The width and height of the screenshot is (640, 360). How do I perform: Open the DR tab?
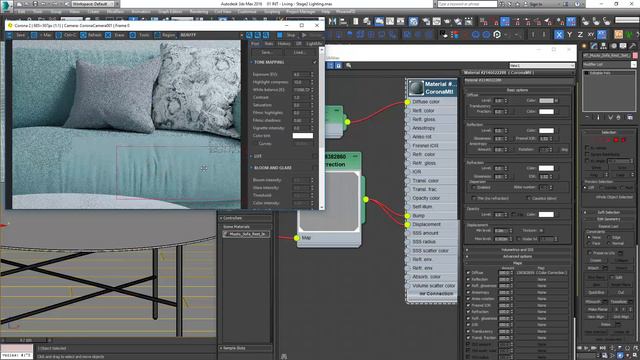pos(298,43)
